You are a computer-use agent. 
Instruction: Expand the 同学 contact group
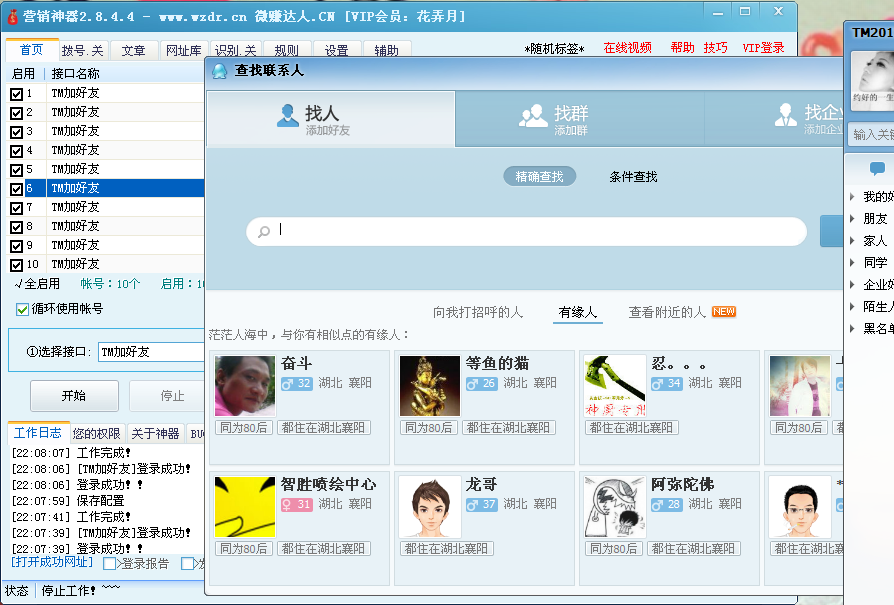(853, 262)
